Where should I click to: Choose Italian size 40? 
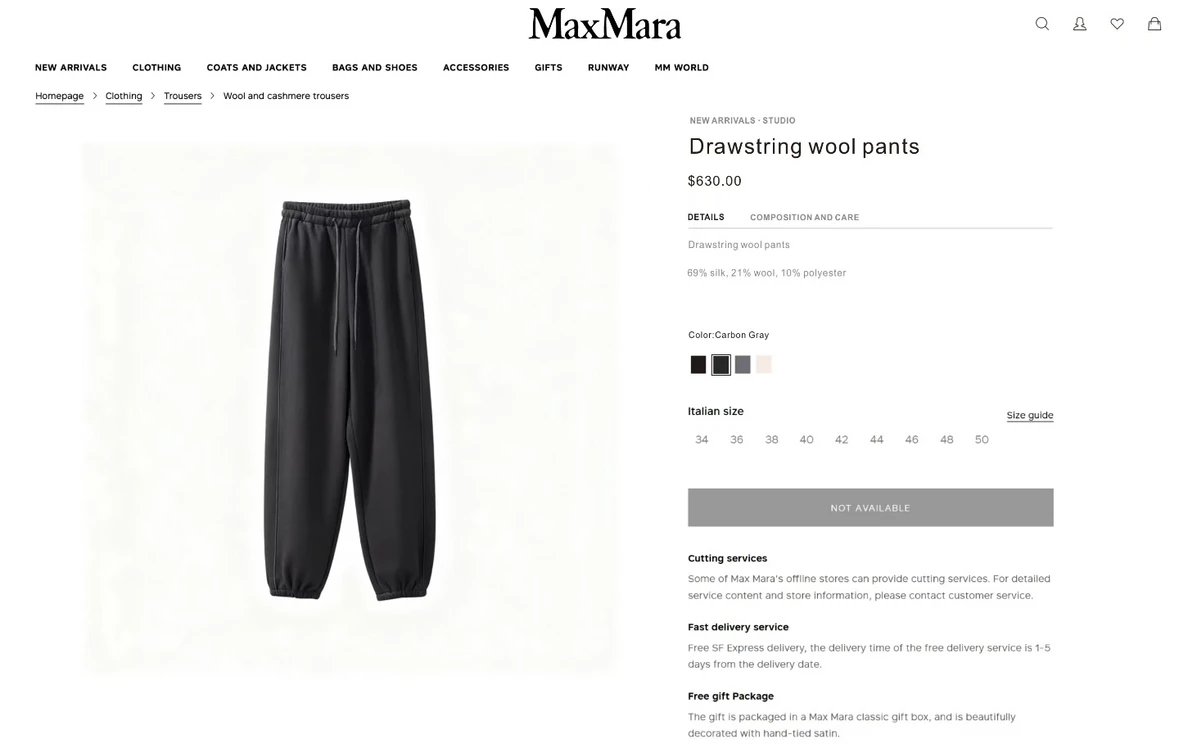[807, 440]
